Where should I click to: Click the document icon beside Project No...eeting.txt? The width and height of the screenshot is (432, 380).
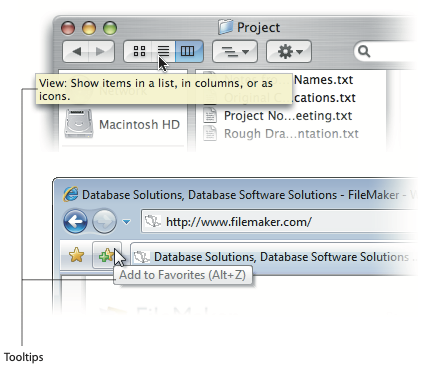tap(210, 116)
